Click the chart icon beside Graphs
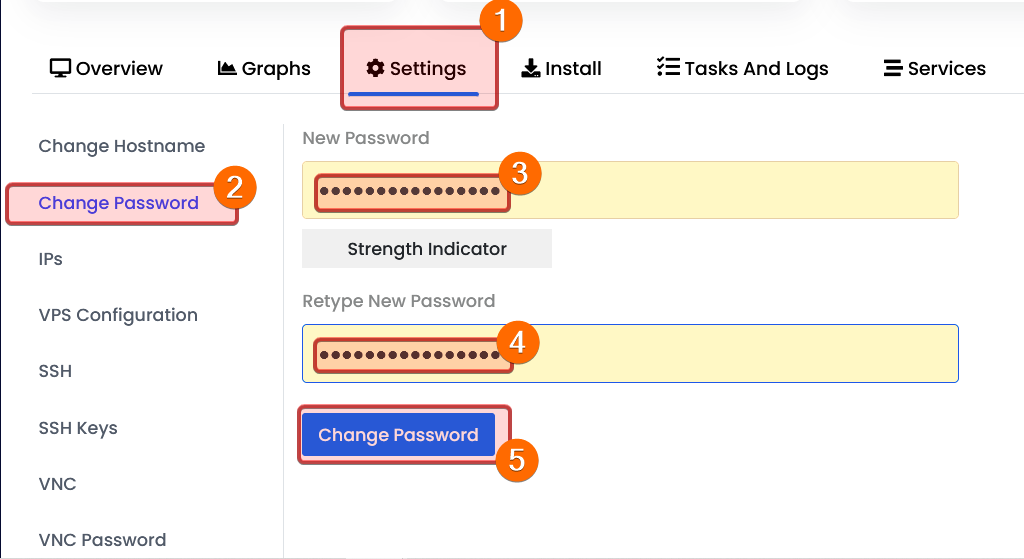This screenshot has width=1024, height=559. click(x=227, y=68)
